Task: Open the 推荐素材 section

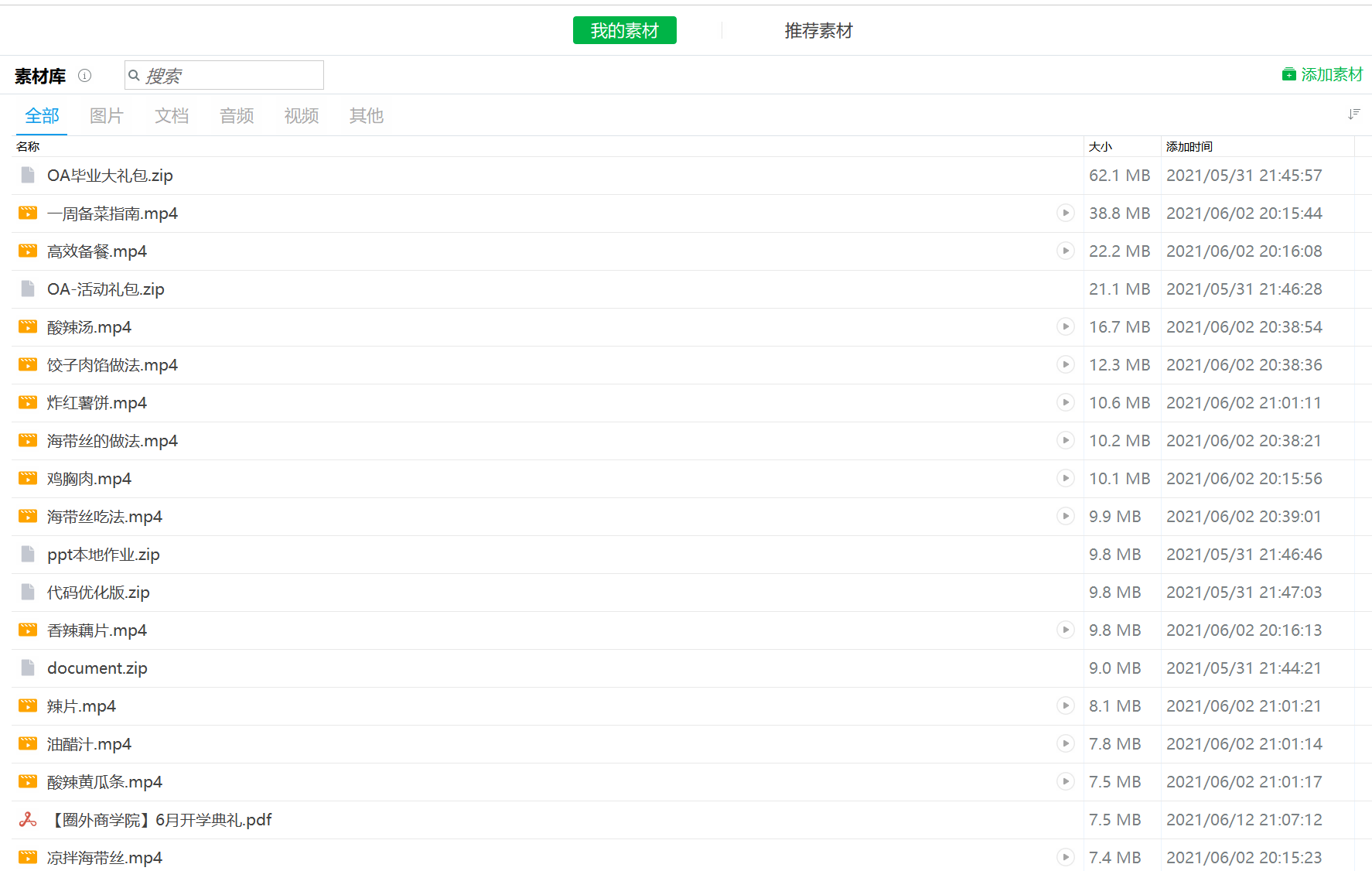Action: coord(818,31)
